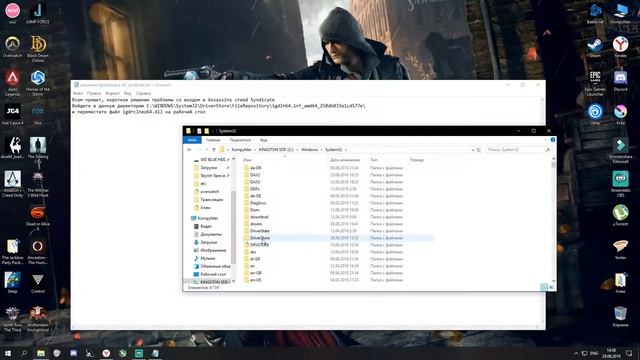Launch Wondershare Filmora9 desktop icon
640x360 pixels.
(x=620, y=150)
